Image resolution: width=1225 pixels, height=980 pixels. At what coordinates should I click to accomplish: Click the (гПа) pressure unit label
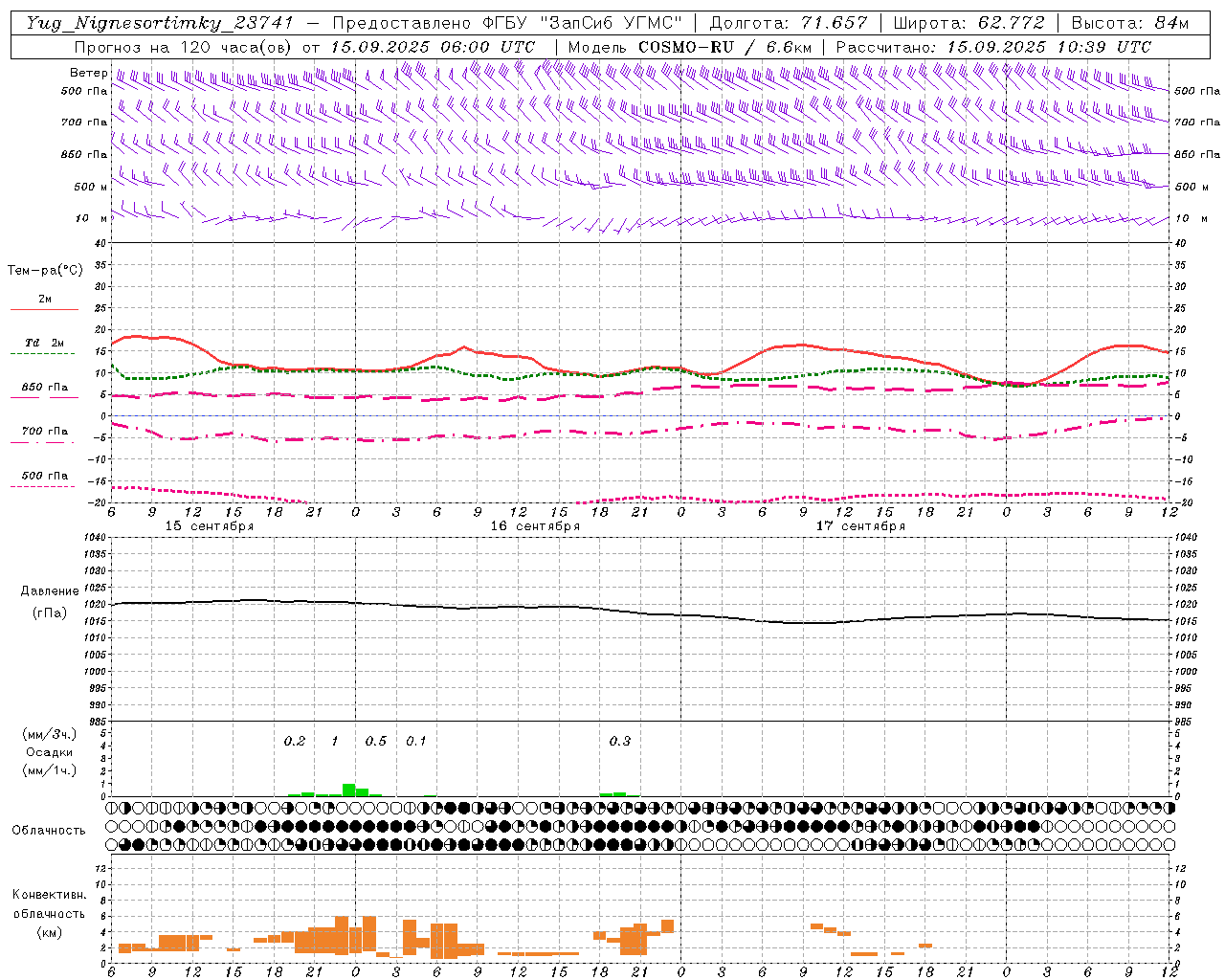pyautogui.click(x=50, y=613)
